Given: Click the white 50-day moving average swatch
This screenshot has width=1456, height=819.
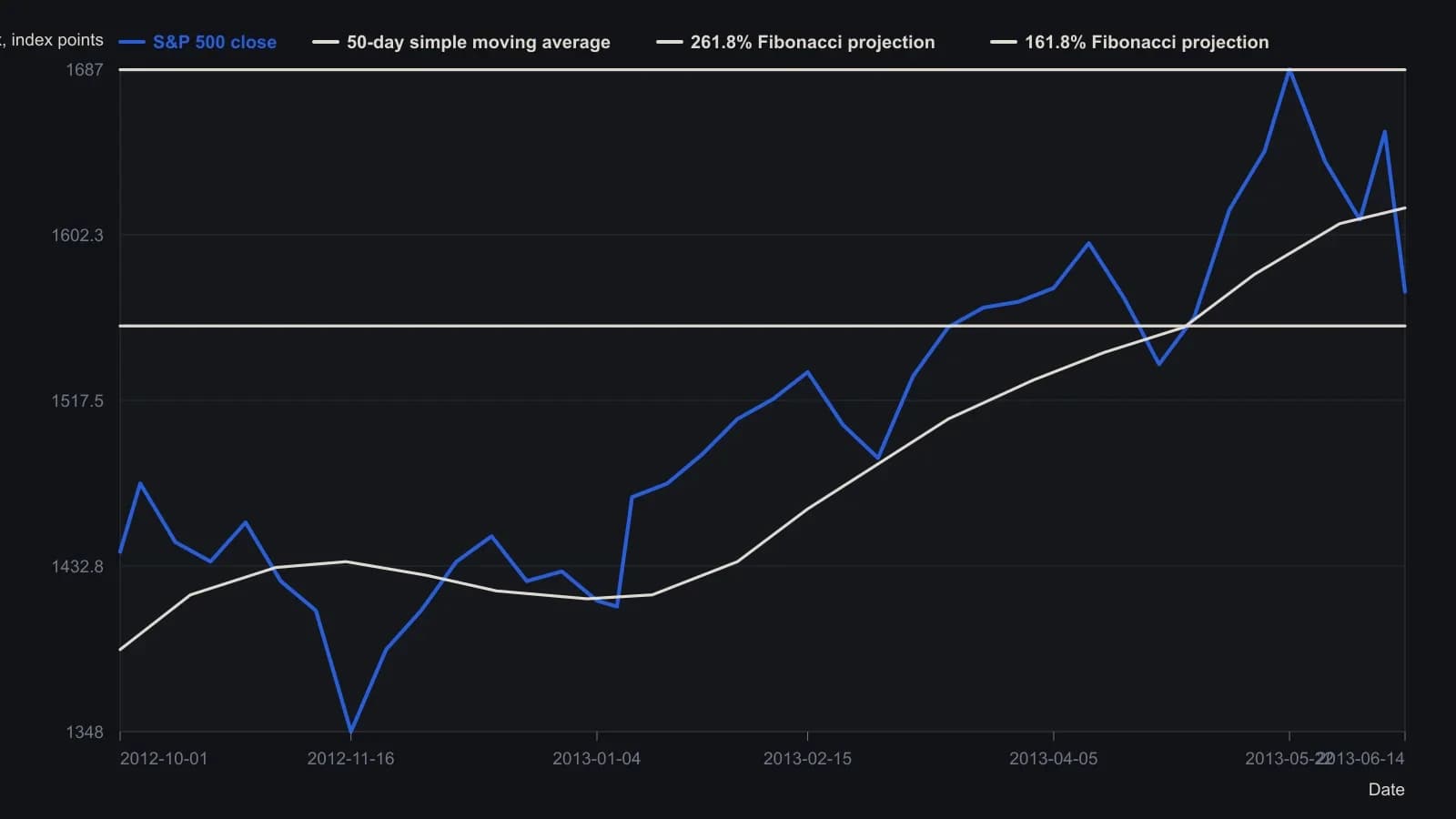Looking at the screenshot, I should (326, 42).
